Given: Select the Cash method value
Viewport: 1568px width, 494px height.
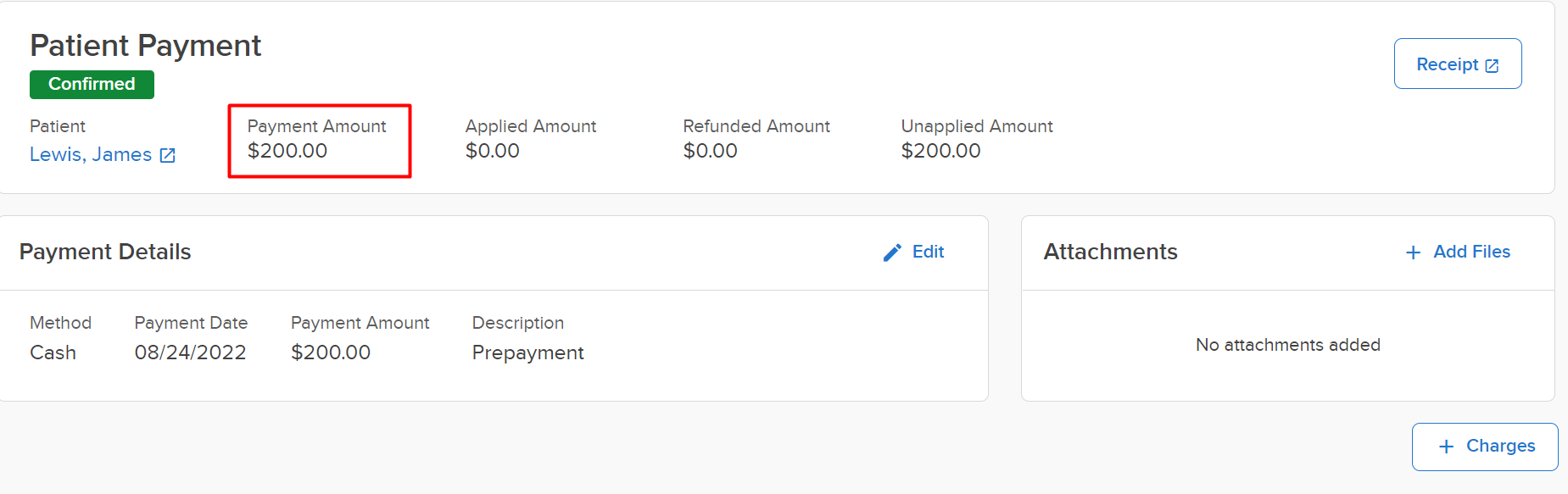Looking at the screenshot, I should (x=53, y=352).
